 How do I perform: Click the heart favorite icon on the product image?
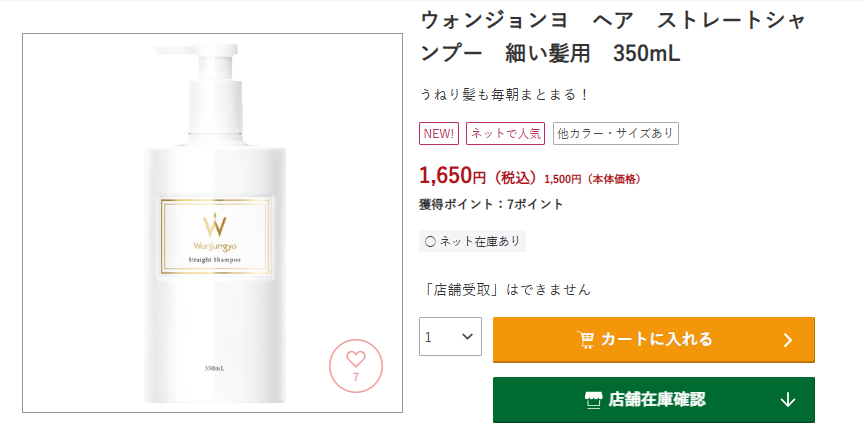[356, 359]
